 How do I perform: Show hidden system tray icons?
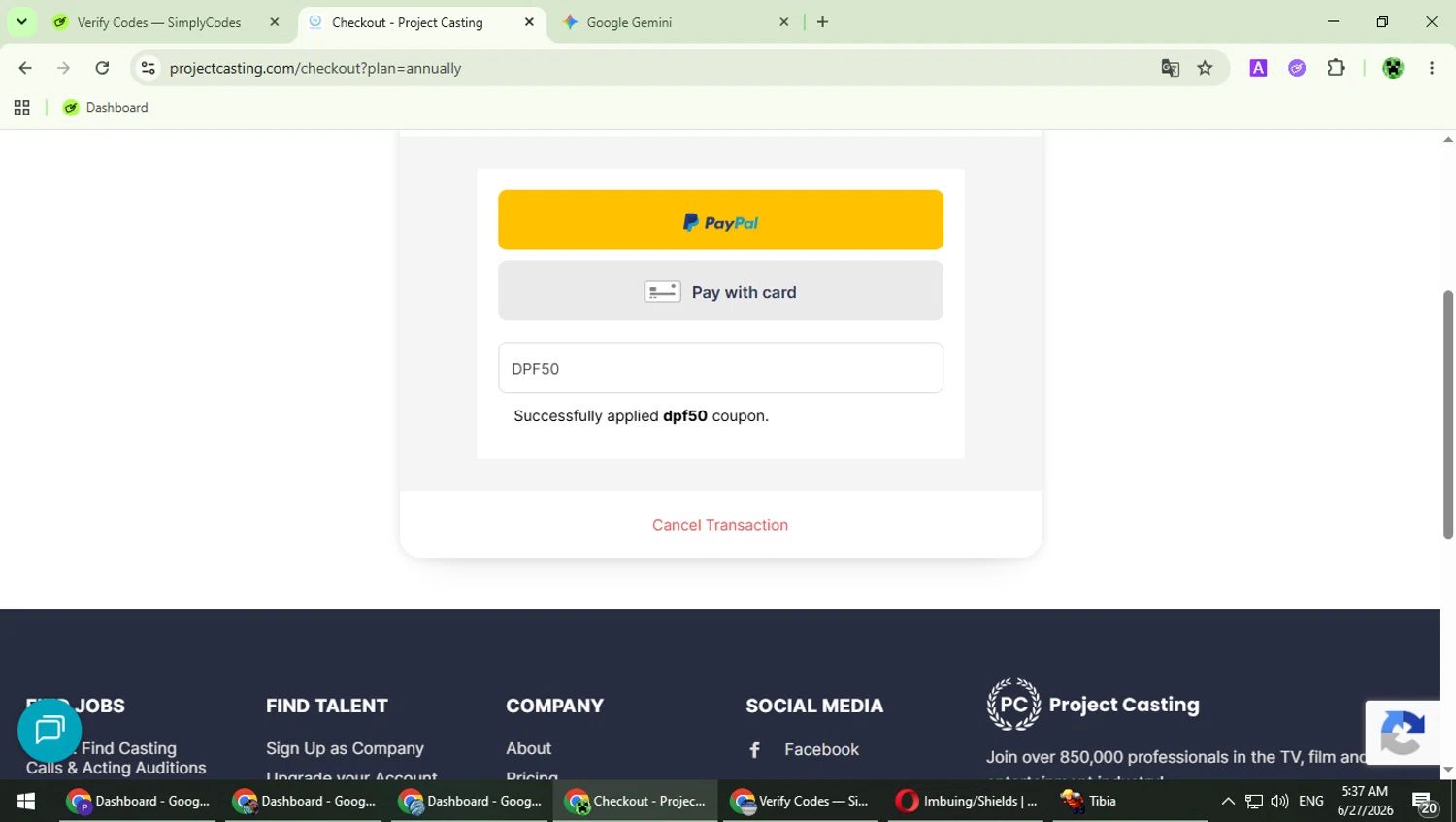1228,802
